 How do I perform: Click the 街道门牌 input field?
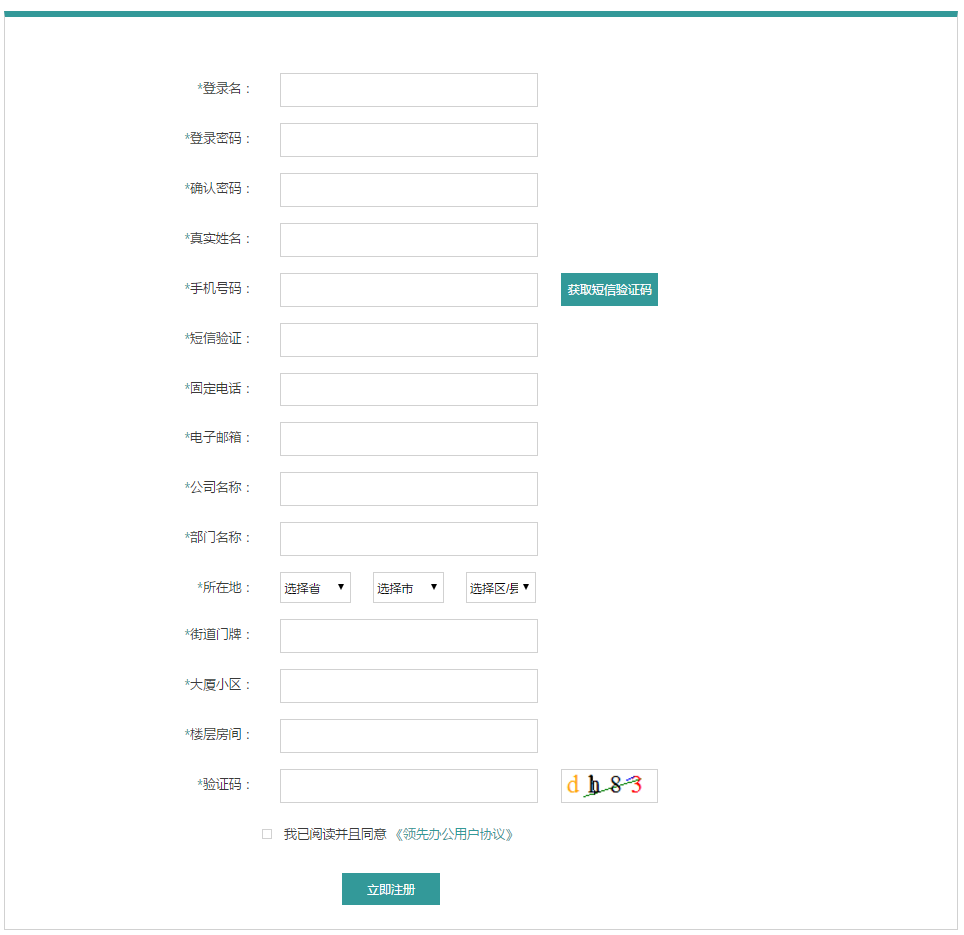[x=408, y=636]
